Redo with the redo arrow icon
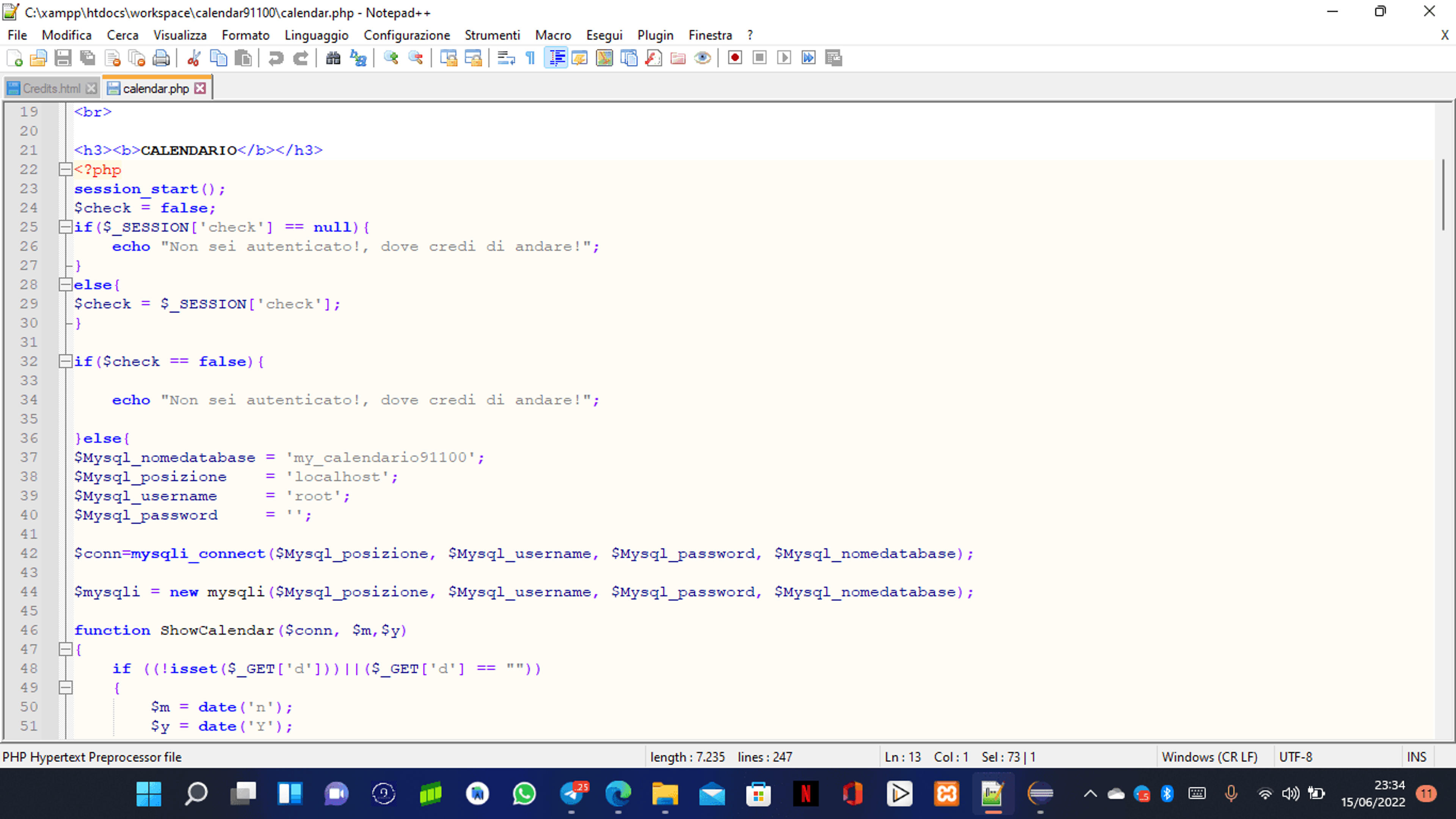 (301, 58)
